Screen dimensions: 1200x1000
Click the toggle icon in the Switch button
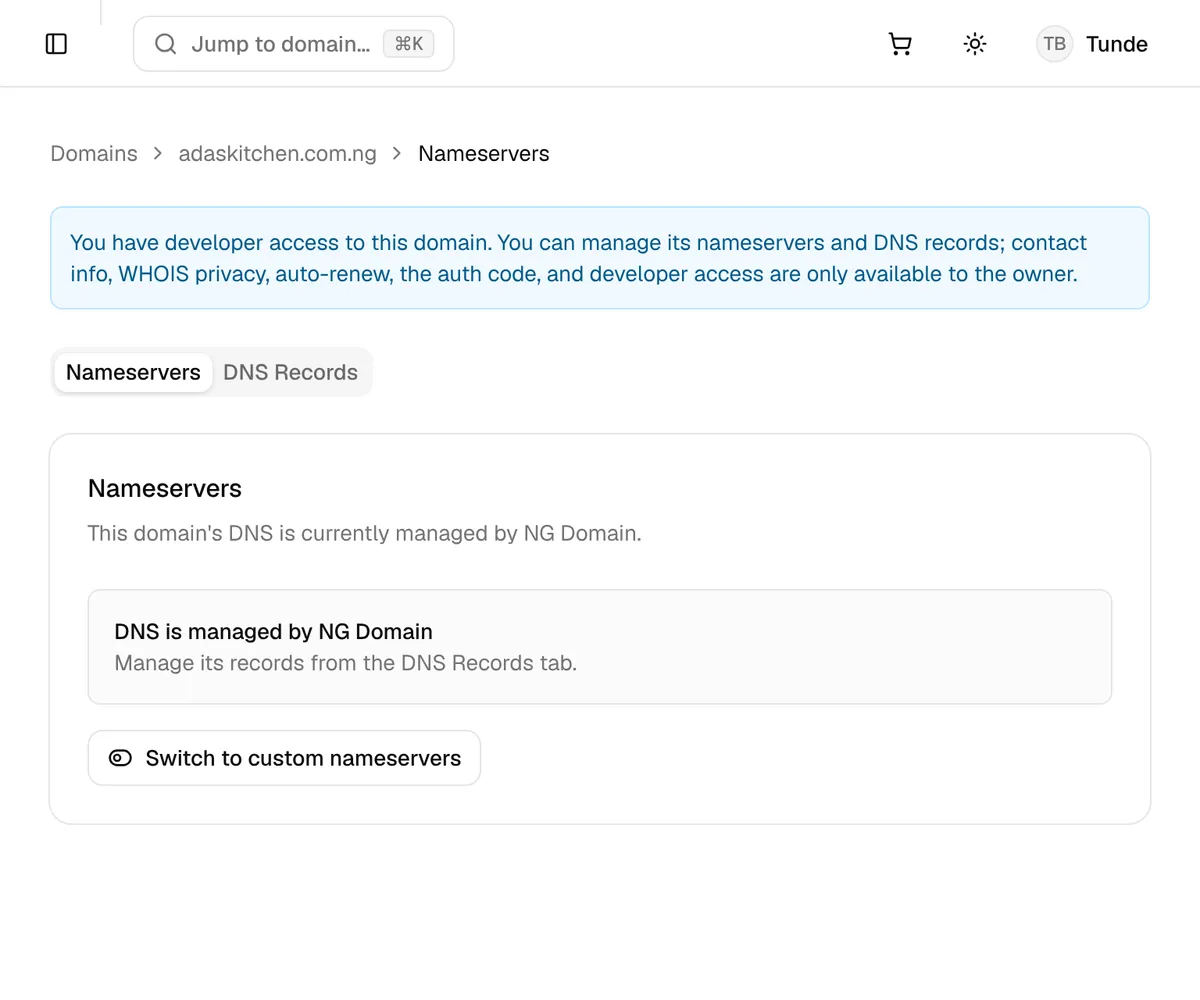(120, 758)
